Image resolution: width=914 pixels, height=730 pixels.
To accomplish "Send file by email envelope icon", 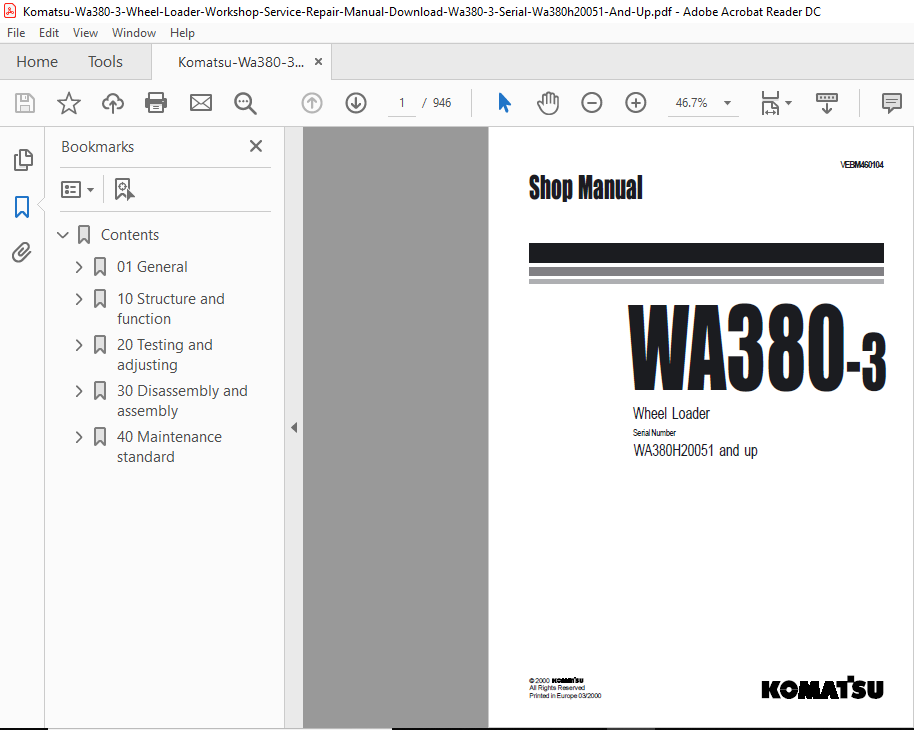I will [201, 103].
